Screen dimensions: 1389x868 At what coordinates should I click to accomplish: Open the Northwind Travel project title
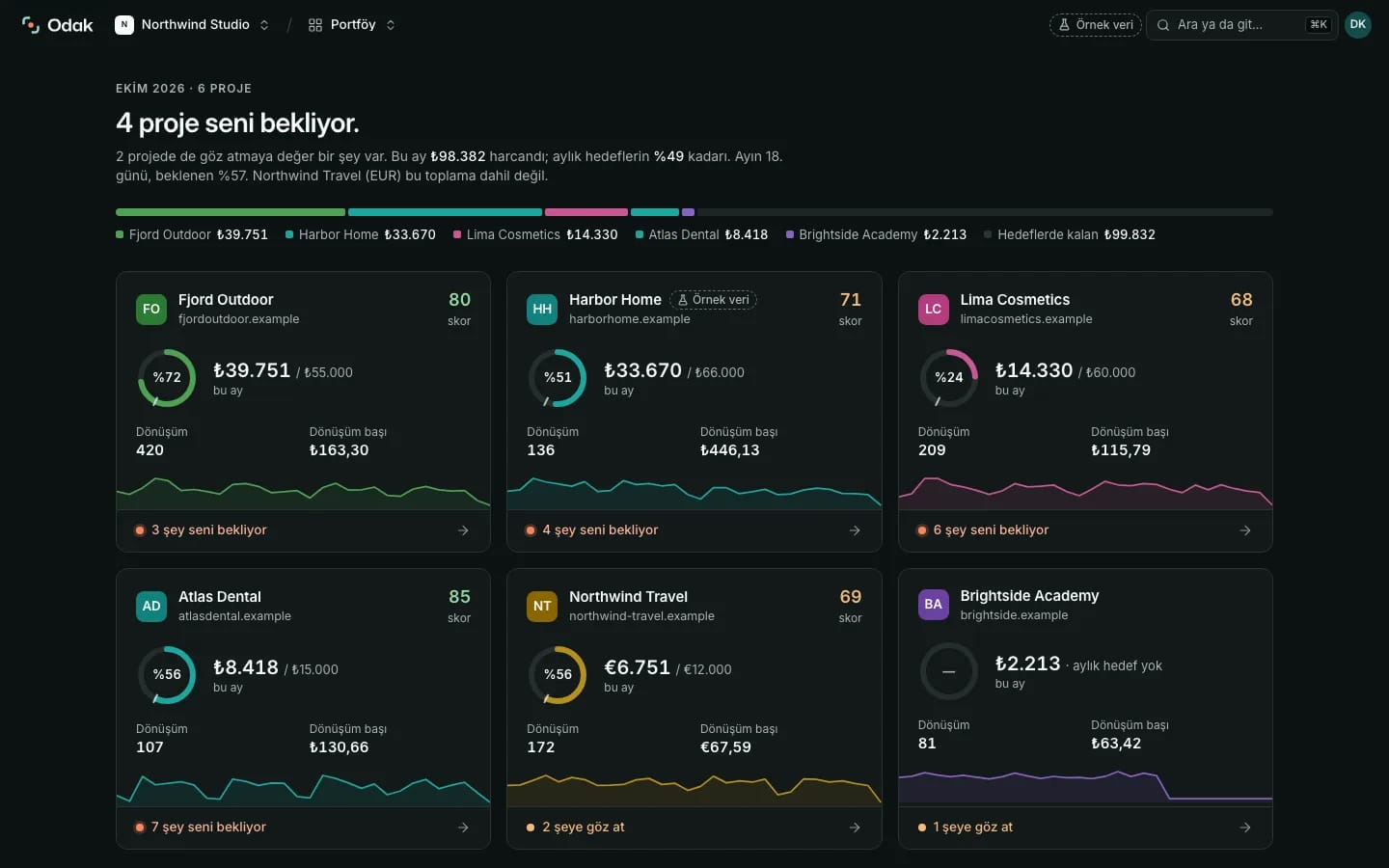[x=628, y=597]
